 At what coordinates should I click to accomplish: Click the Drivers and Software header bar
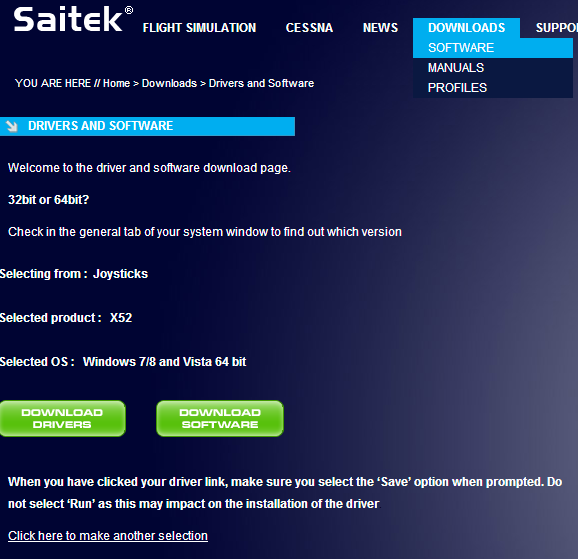tap(147, 126)
